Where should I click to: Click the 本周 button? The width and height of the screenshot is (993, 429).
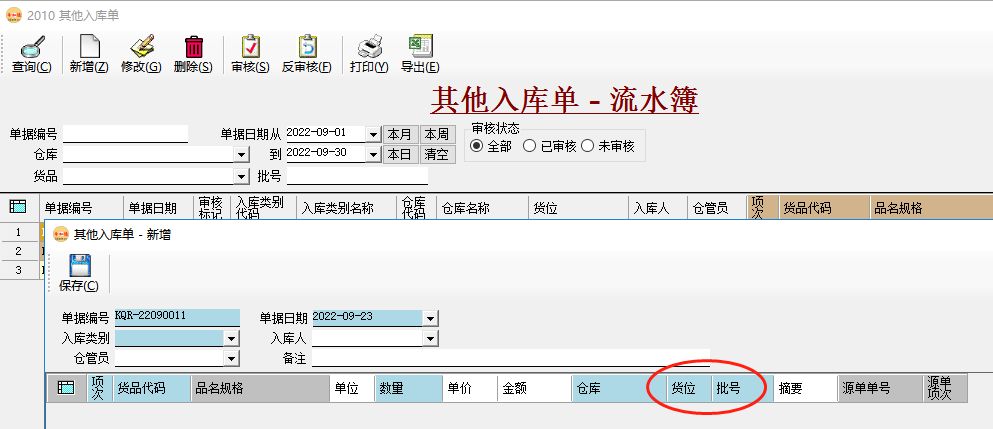click(437, 134)
